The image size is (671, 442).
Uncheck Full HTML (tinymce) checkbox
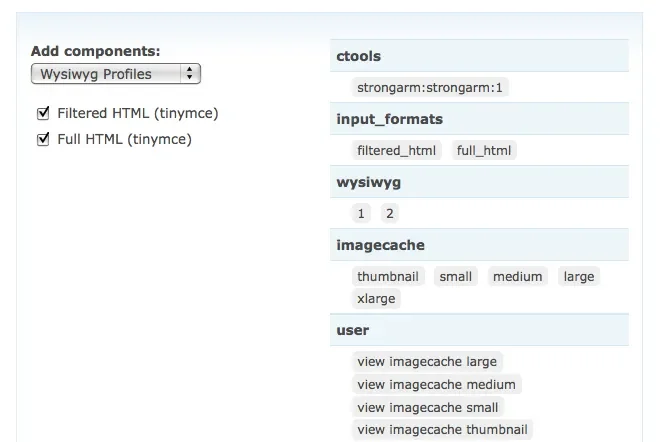(x=43, y=139)
